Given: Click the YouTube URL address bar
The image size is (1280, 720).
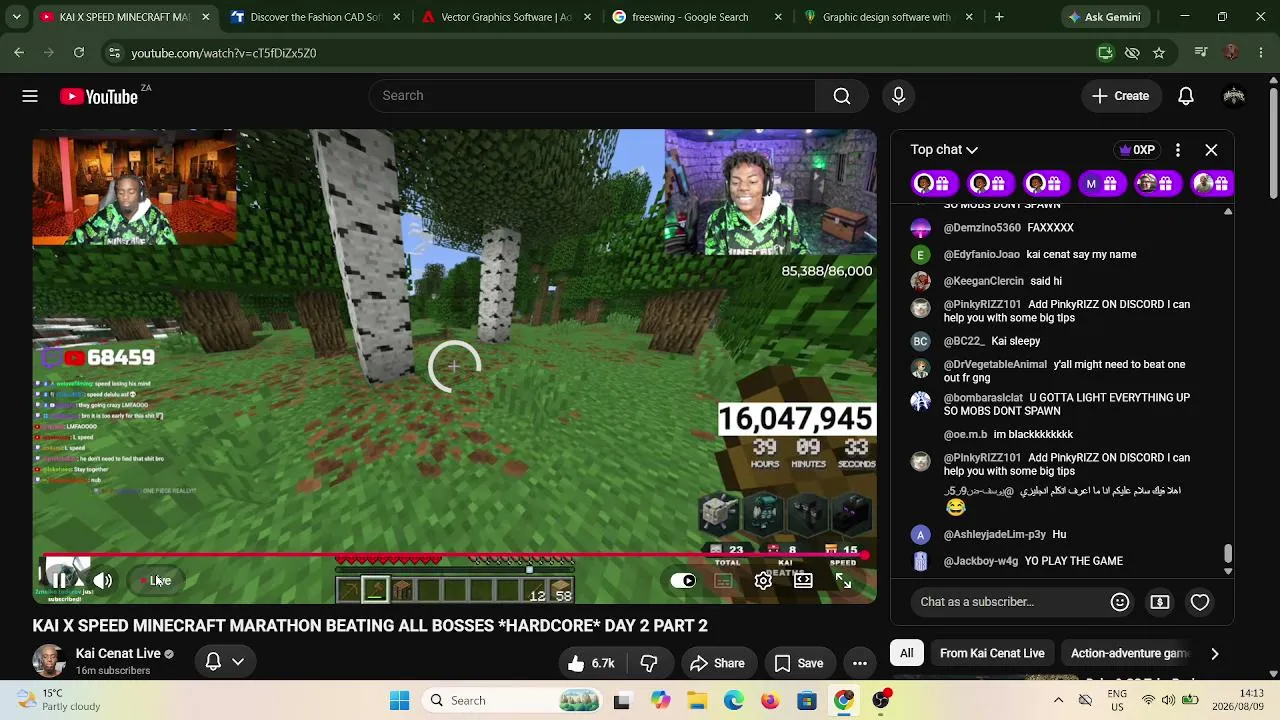Looking at the screenshot, I should 600,53.
